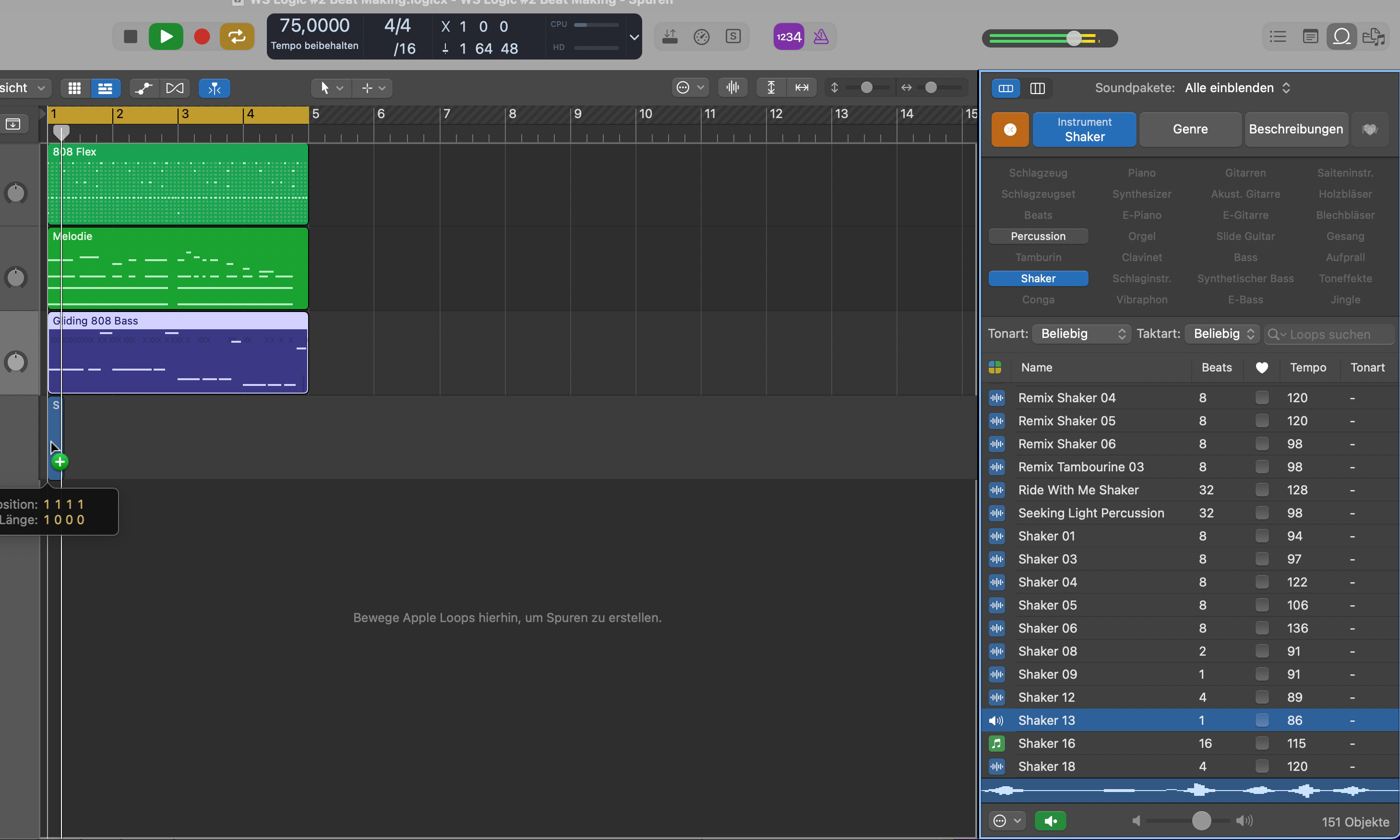This screenshot has height=840, width=1400.
Task: Select the Percussion category button
Action: pos(1038,236)
